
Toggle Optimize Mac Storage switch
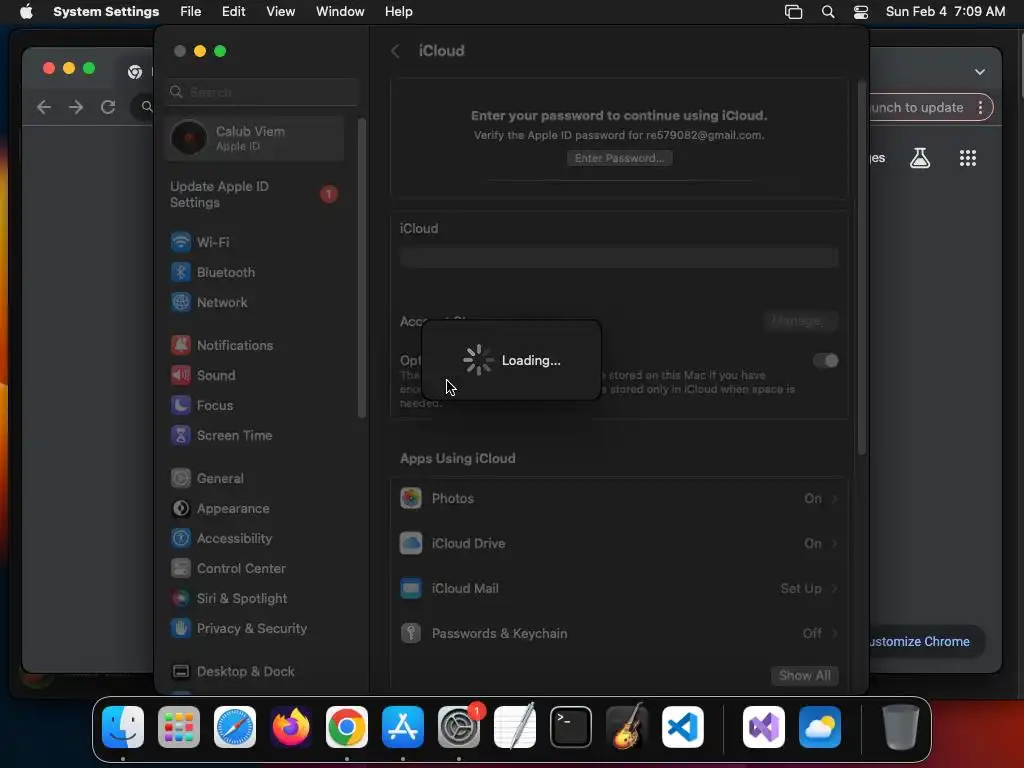825,360
